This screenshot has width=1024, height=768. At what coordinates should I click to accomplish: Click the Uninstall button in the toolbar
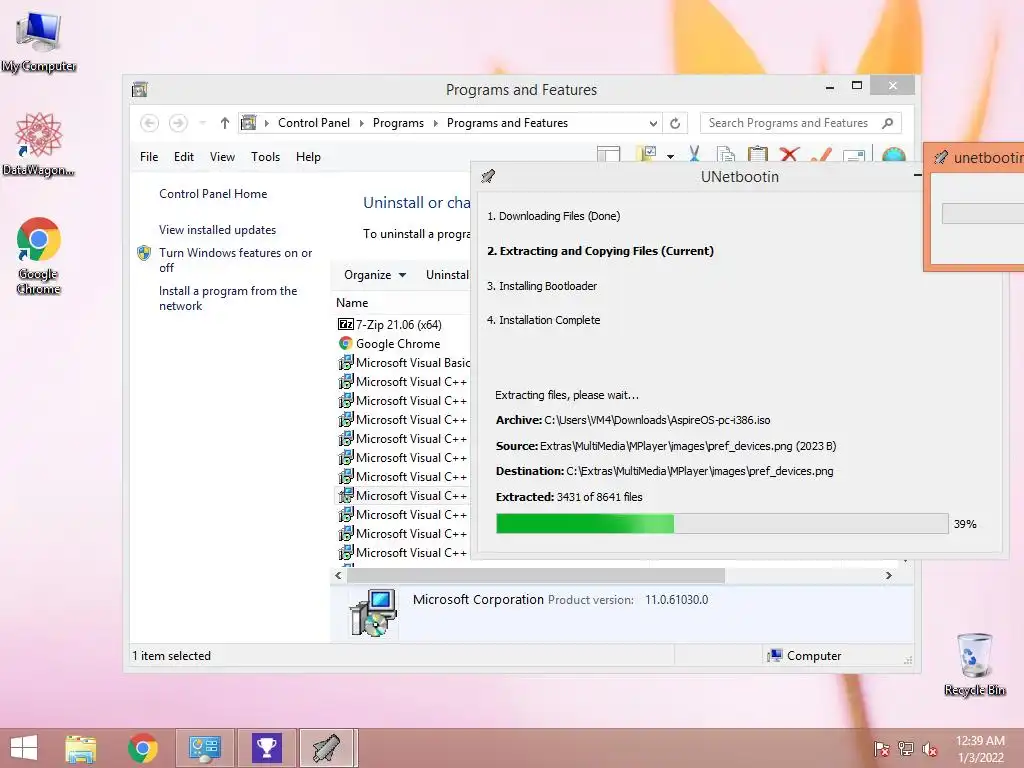point(447,275)
